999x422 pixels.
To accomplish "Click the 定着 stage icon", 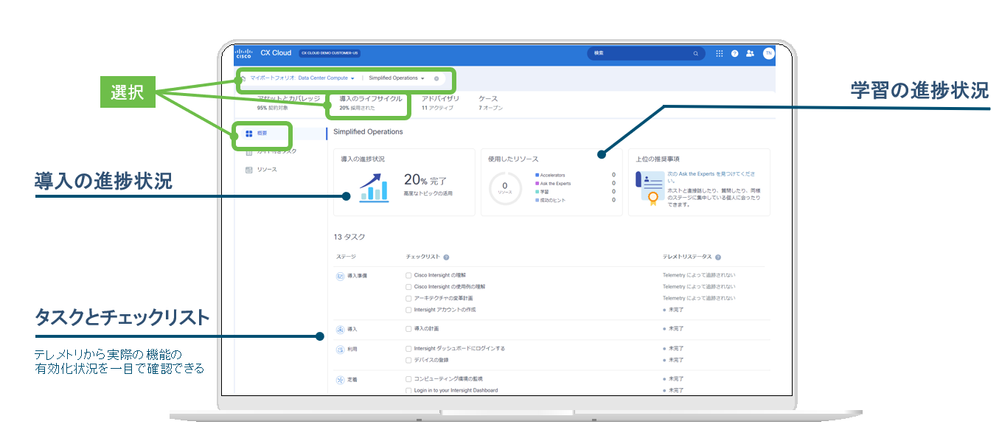I will (340, 379).
